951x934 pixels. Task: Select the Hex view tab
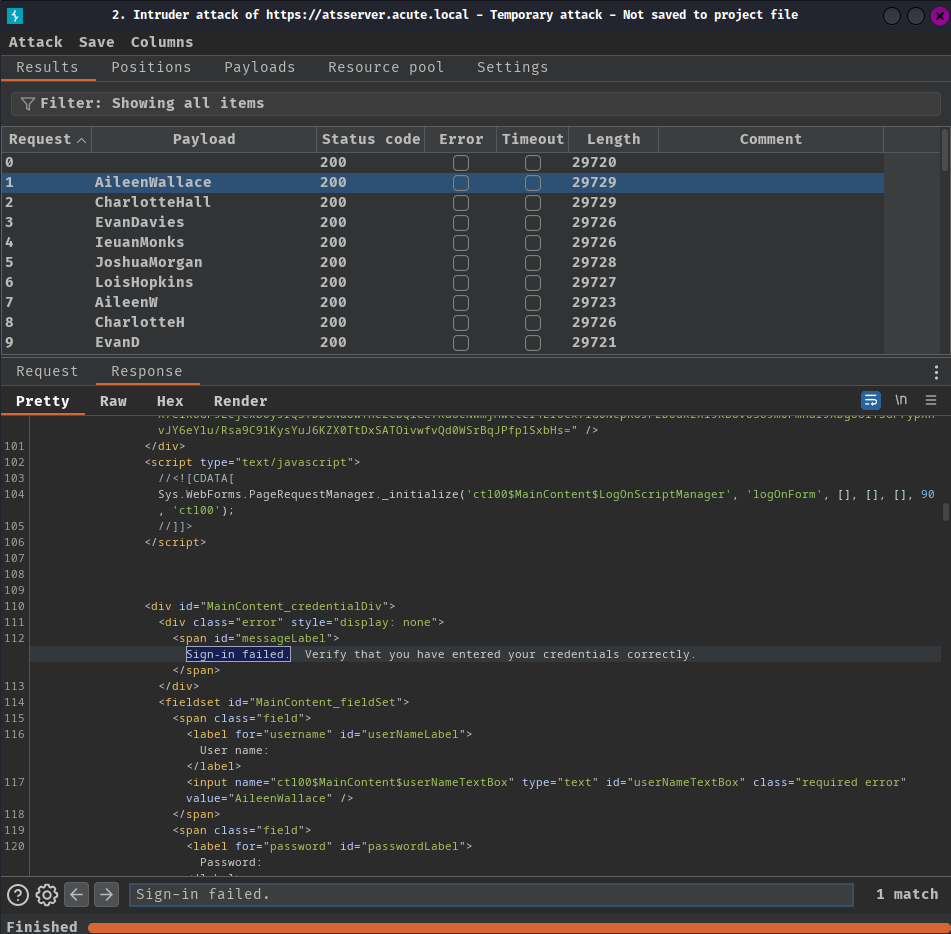(170, 401)
